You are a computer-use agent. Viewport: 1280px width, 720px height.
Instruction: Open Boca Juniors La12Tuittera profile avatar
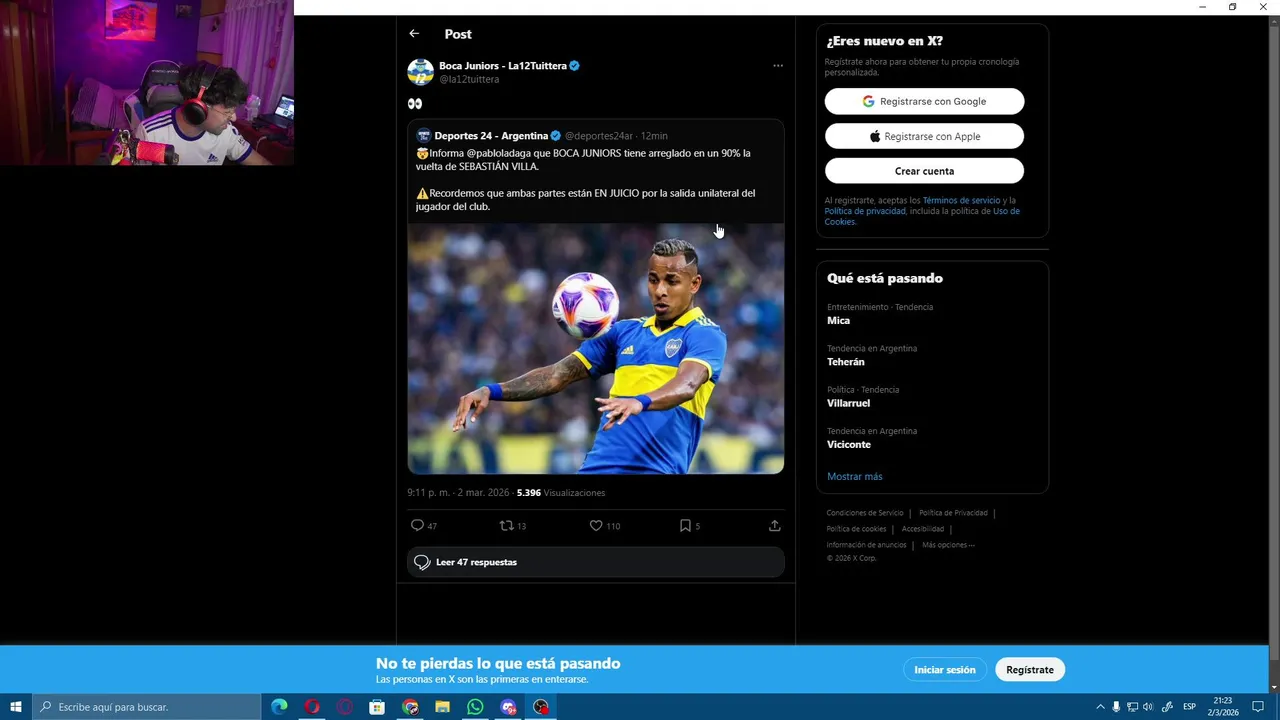point(420,72)
